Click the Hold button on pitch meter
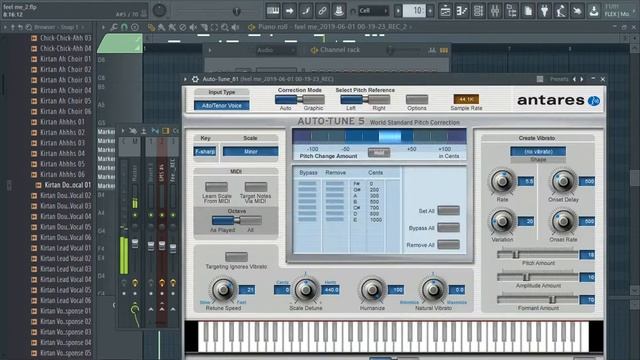The image size is (640, 360). [x=379, y=152]
